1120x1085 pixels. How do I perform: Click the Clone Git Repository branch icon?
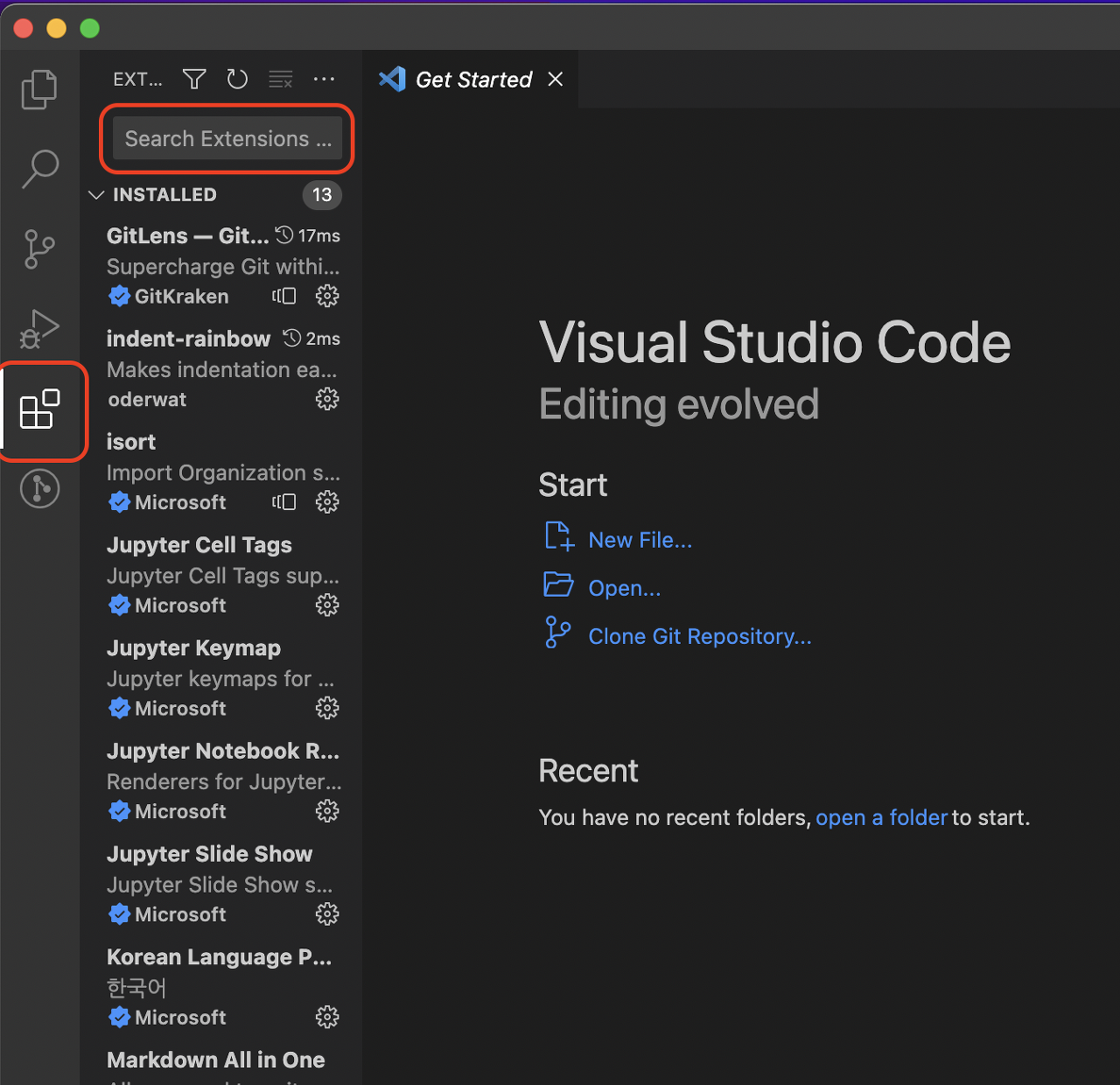pos(557,632)
